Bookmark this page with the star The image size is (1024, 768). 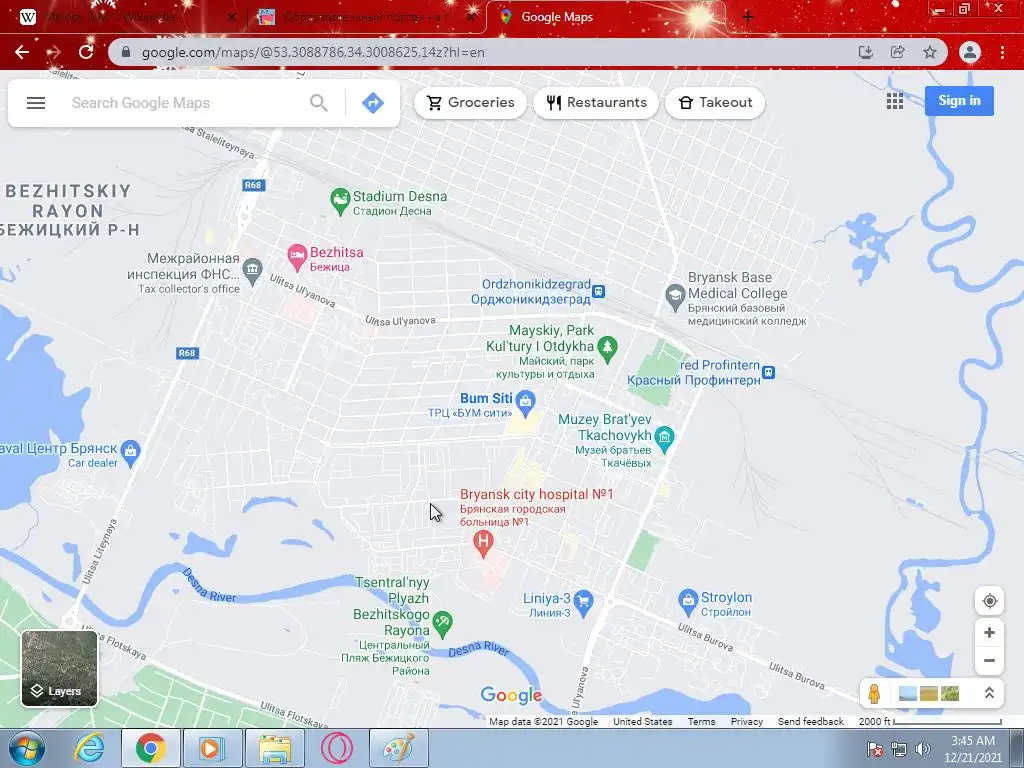pyautogui.click(x=930, y=52)
